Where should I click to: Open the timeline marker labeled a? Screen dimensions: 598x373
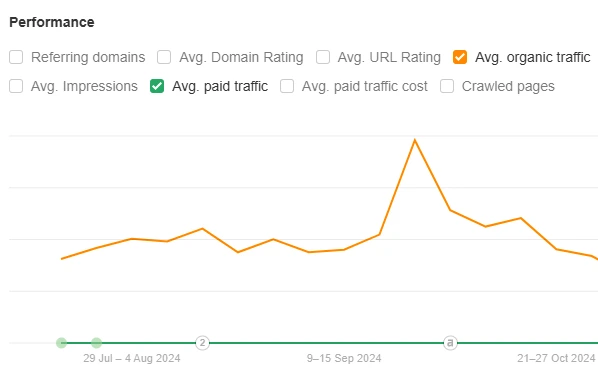(x=450, y=343)
